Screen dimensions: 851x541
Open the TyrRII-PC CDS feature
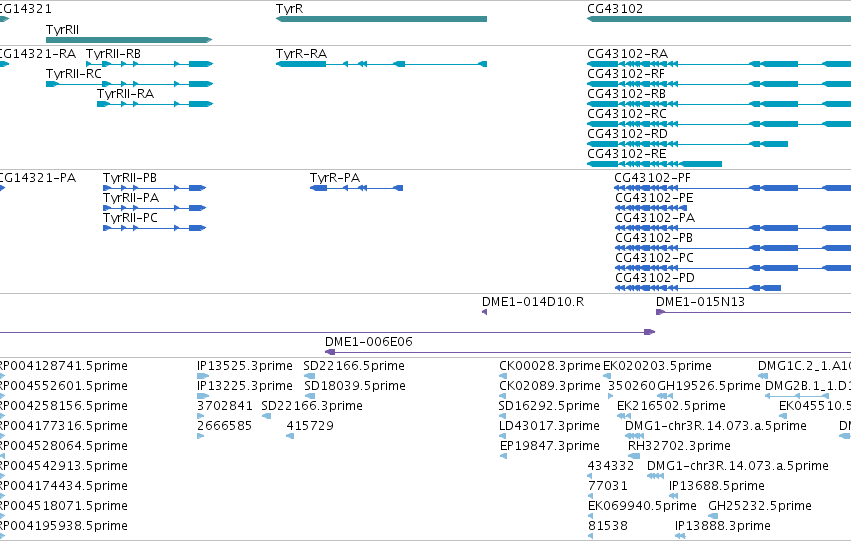pyautogui.click(x=155, y=228)
